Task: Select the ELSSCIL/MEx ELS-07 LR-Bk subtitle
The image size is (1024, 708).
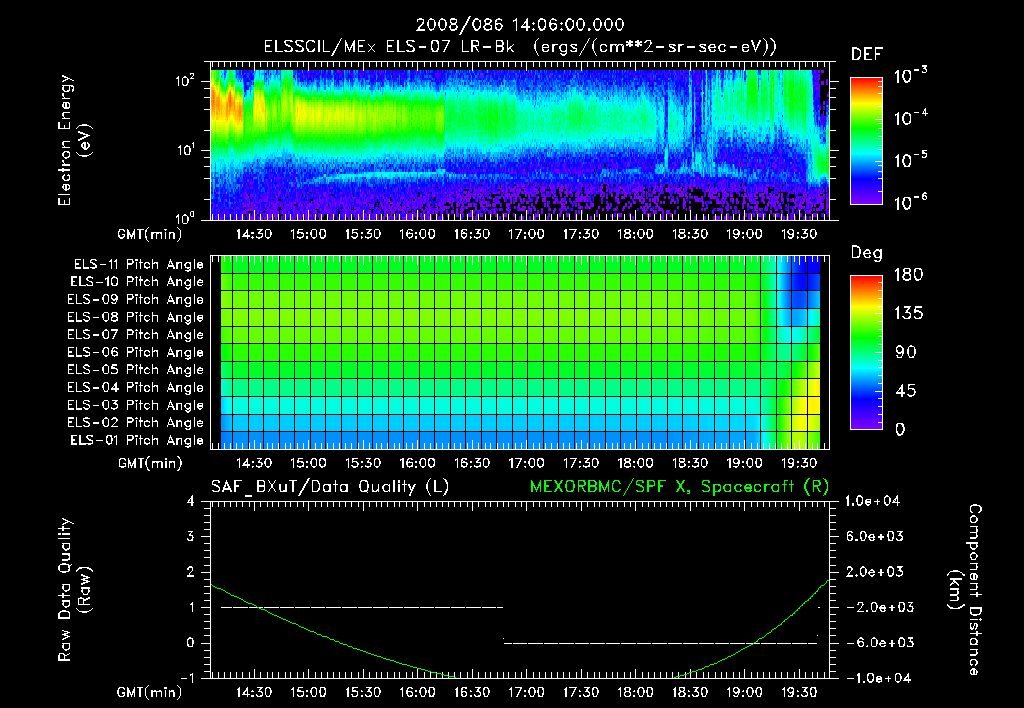Action: click(520, 47)
